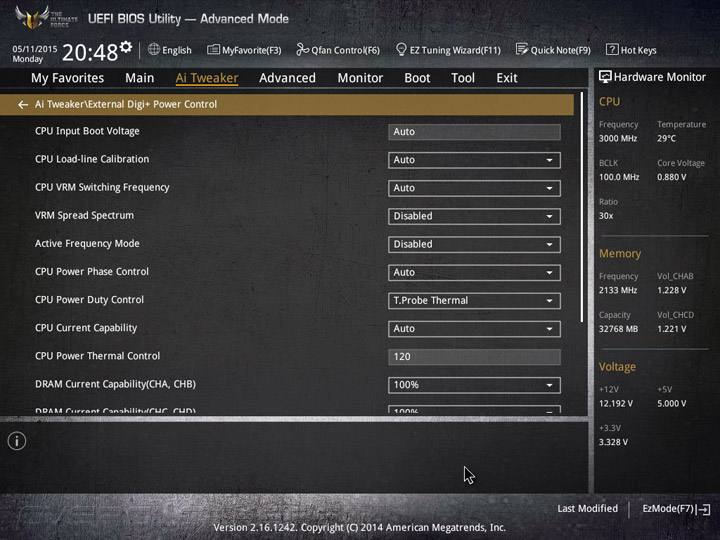Click +5V value 5.000 V

coord(671,404)
